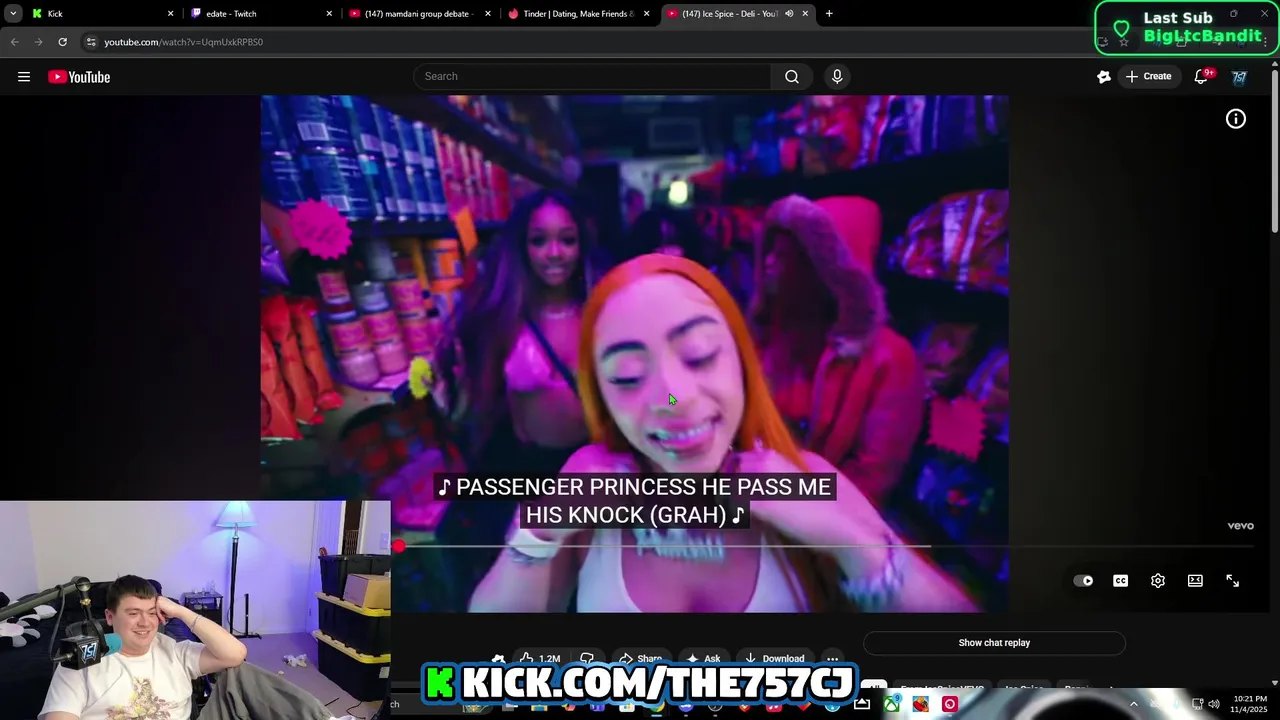This screenshot has height=720, width=1280.
Task: Share the Ice Spice video
Action: [x=640, y=659]
